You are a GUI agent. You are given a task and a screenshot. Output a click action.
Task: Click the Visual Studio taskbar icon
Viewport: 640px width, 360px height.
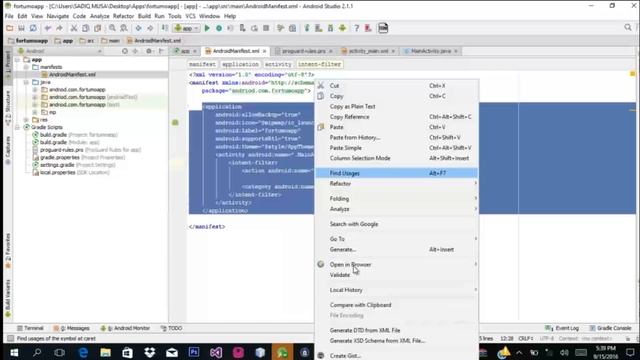coord(216,352)
